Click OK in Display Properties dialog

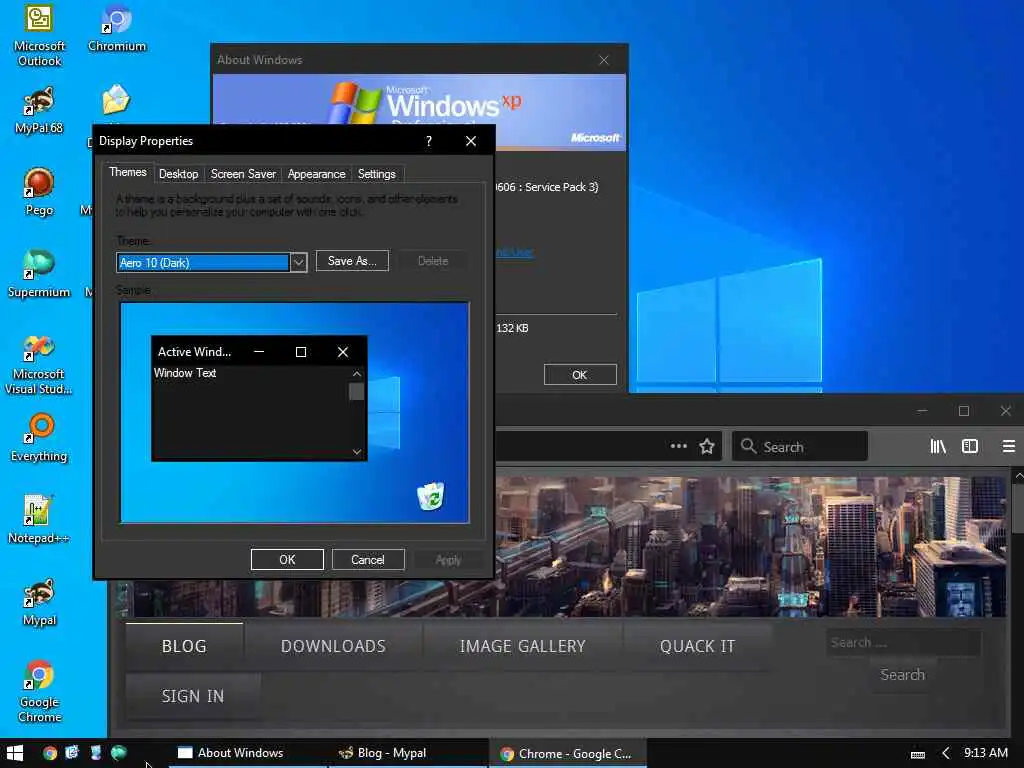pos(287,560)
